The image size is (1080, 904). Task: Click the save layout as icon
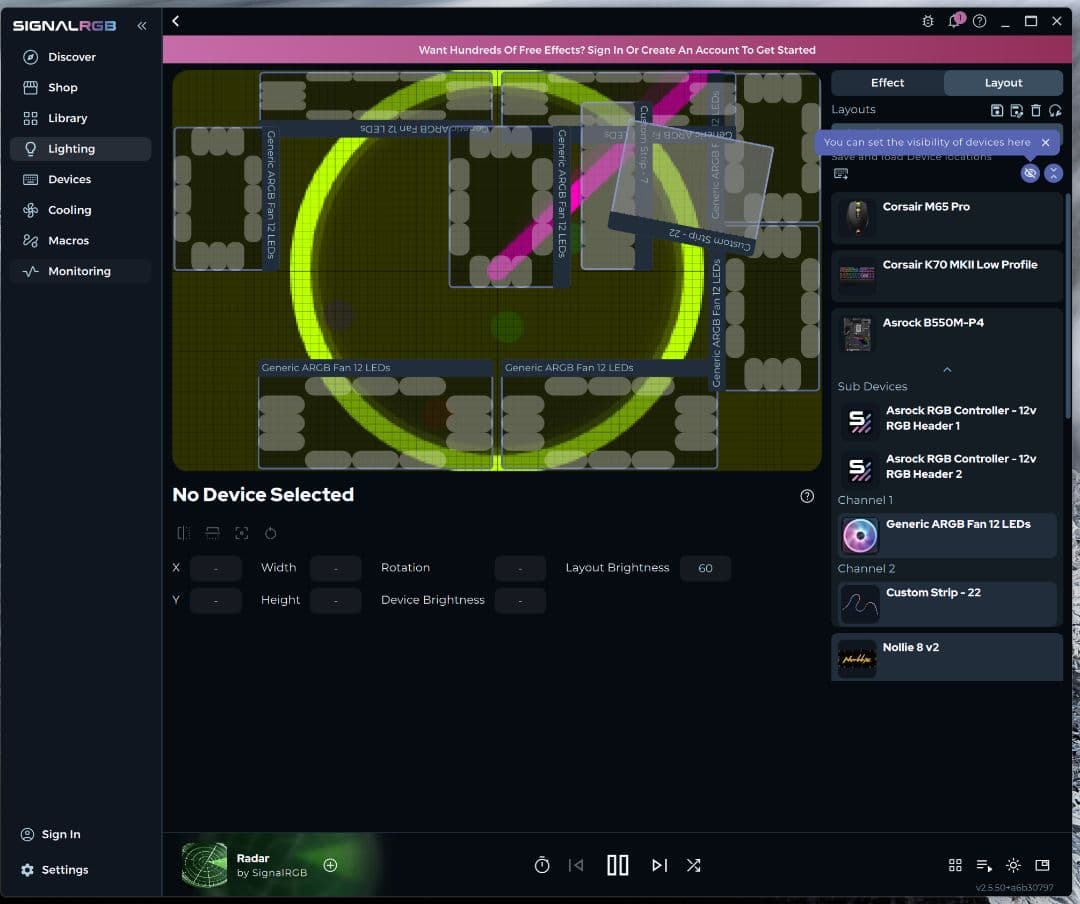[1016, 110]
